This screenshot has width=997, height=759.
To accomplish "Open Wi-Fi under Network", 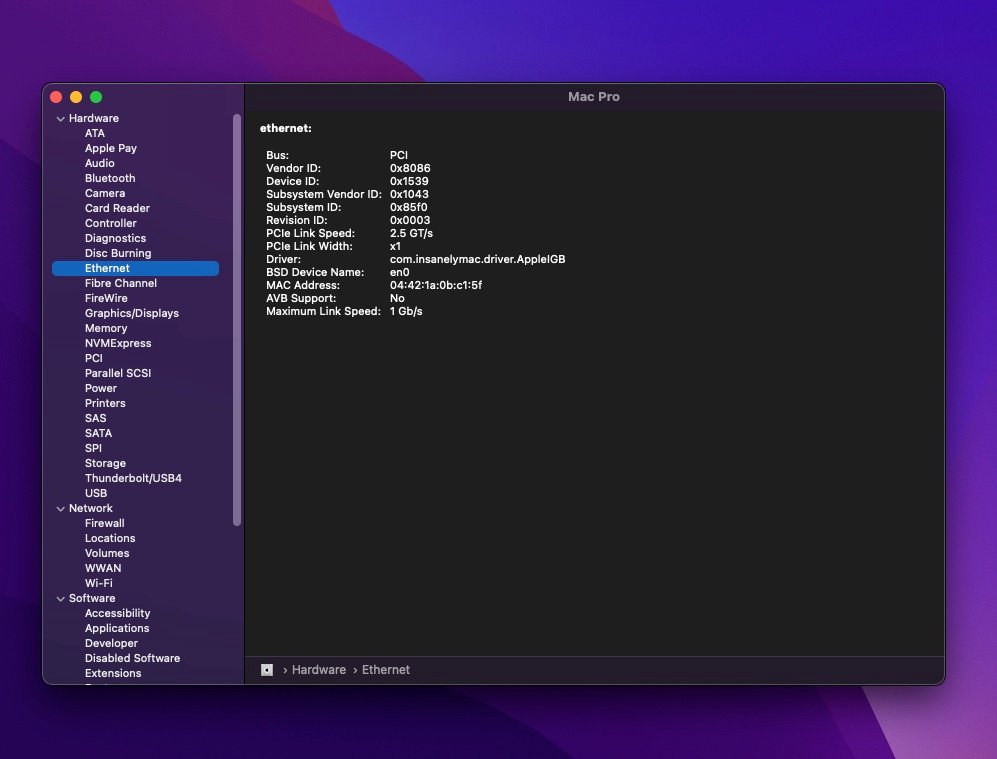I will (x=98, y=583).
